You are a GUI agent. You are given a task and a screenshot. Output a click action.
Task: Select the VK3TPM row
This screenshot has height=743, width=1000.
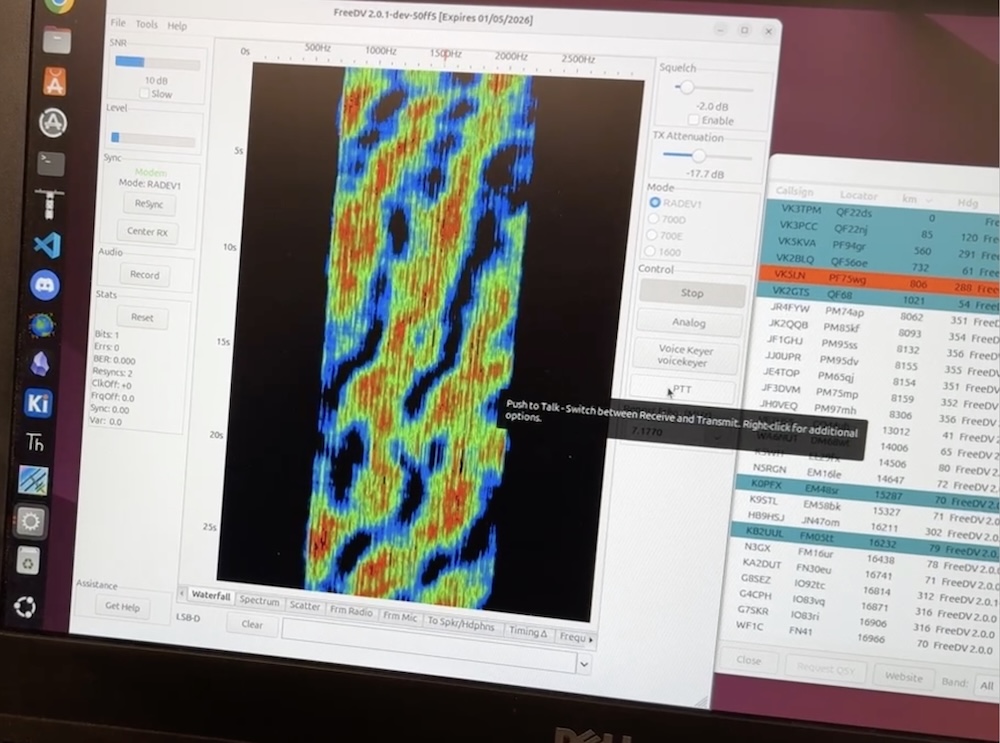pyautogui.click(x=883, y=214)
